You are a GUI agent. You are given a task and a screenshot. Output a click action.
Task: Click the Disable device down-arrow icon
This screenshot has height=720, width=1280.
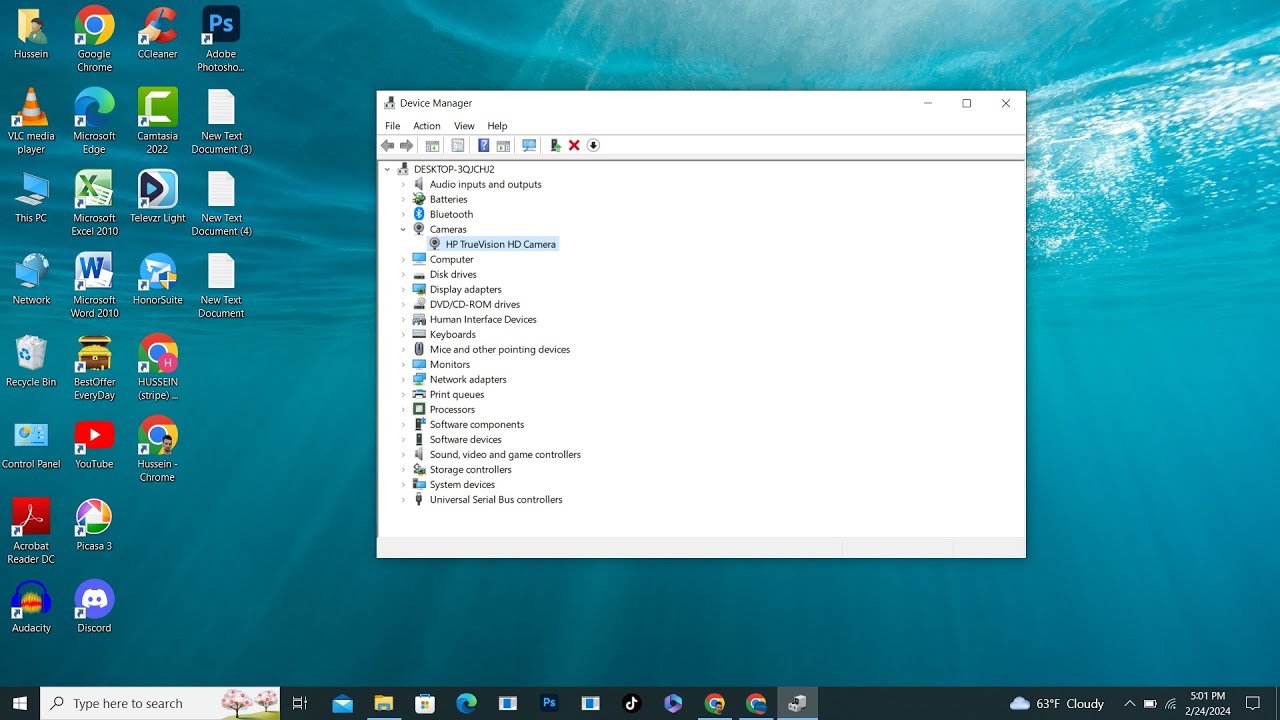point(593,146)
